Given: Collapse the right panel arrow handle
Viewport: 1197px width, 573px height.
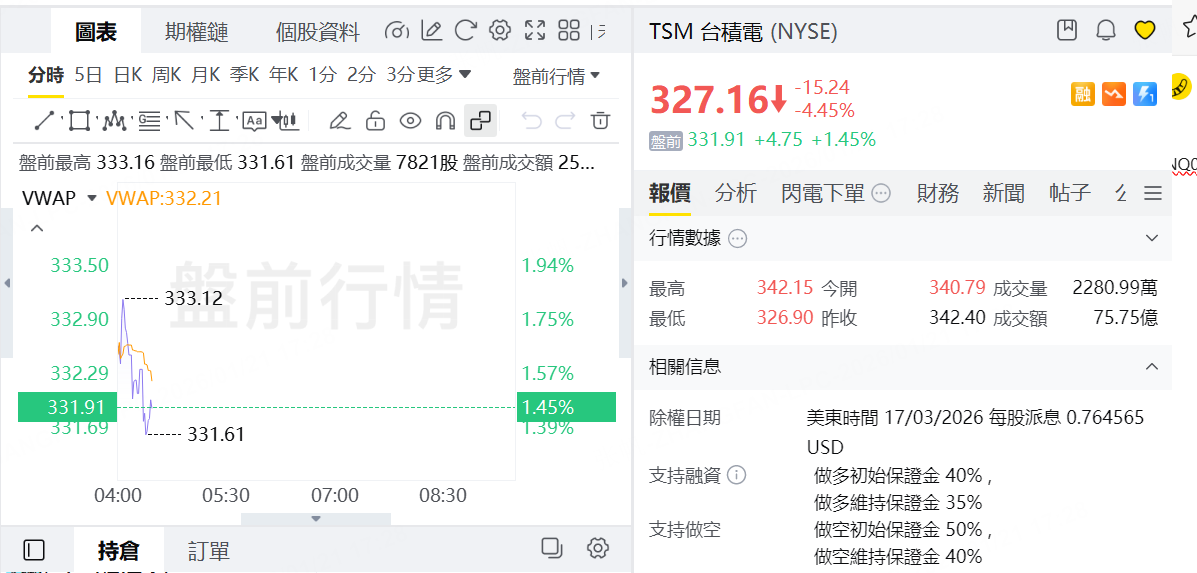Looking at the screenshot, I should (625, 283).
